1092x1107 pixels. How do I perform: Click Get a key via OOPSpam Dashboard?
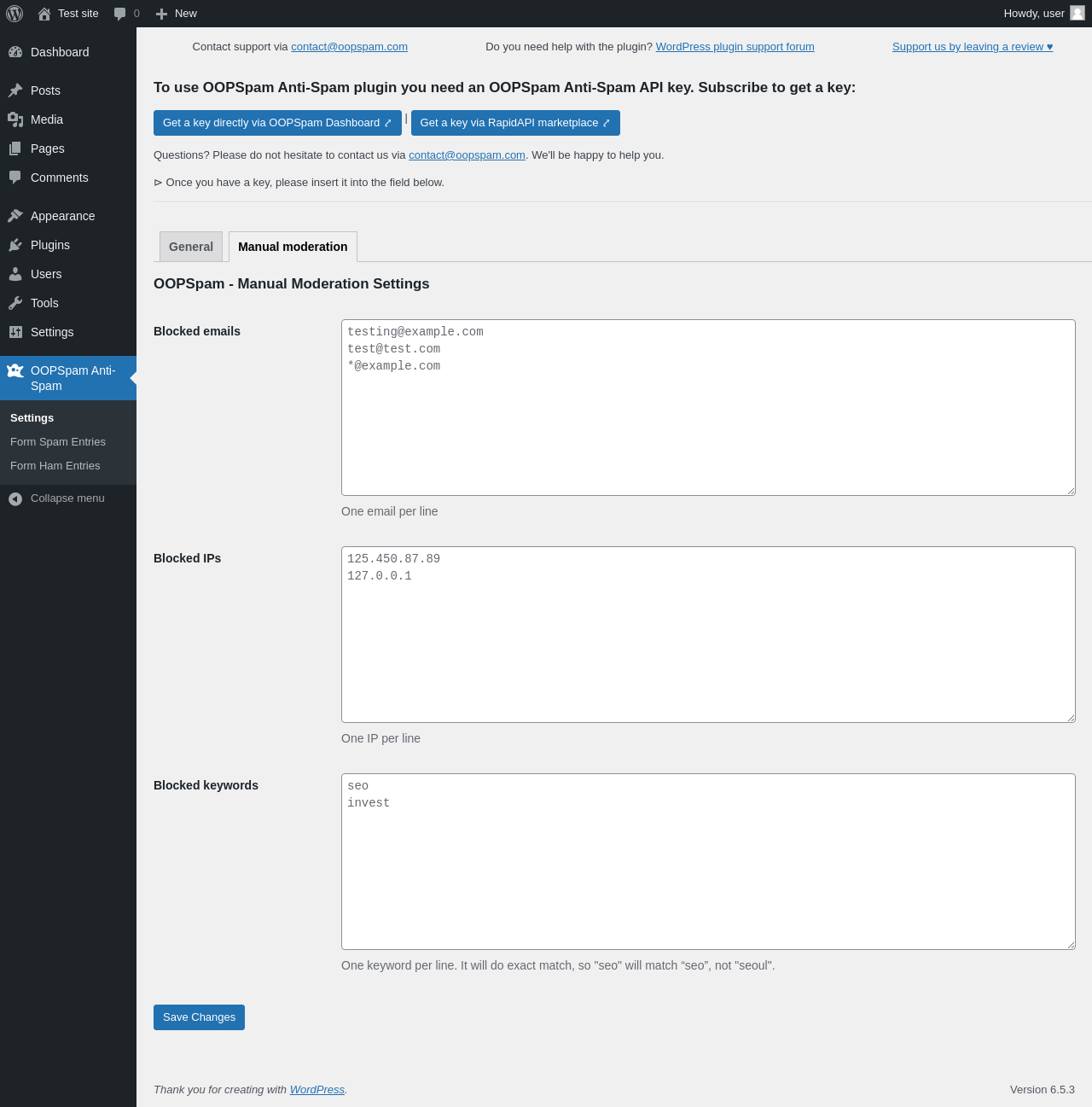pos(277,123)
